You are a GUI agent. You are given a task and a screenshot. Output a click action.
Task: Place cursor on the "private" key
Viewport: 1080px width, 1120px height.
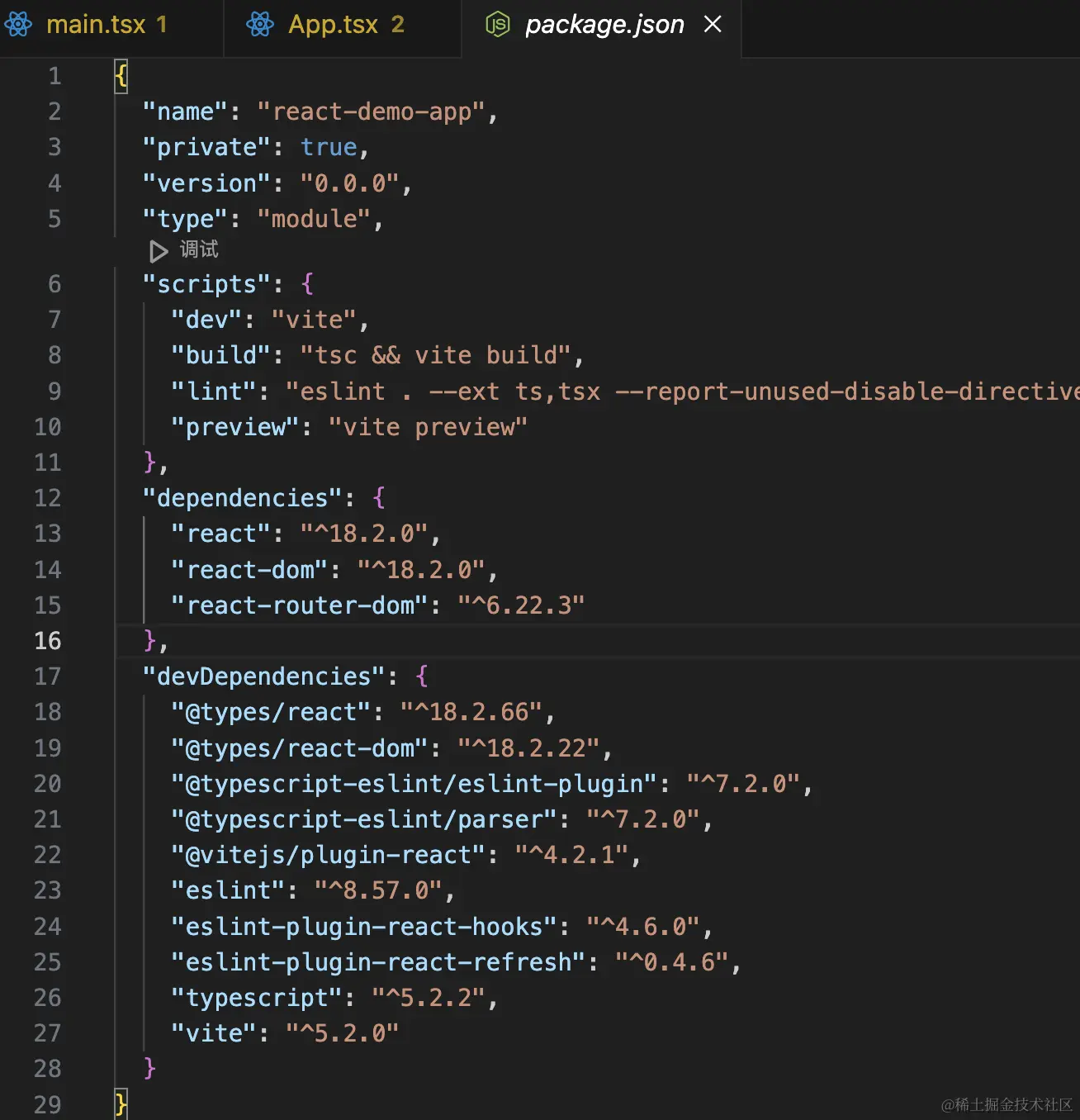pos(206,147)
